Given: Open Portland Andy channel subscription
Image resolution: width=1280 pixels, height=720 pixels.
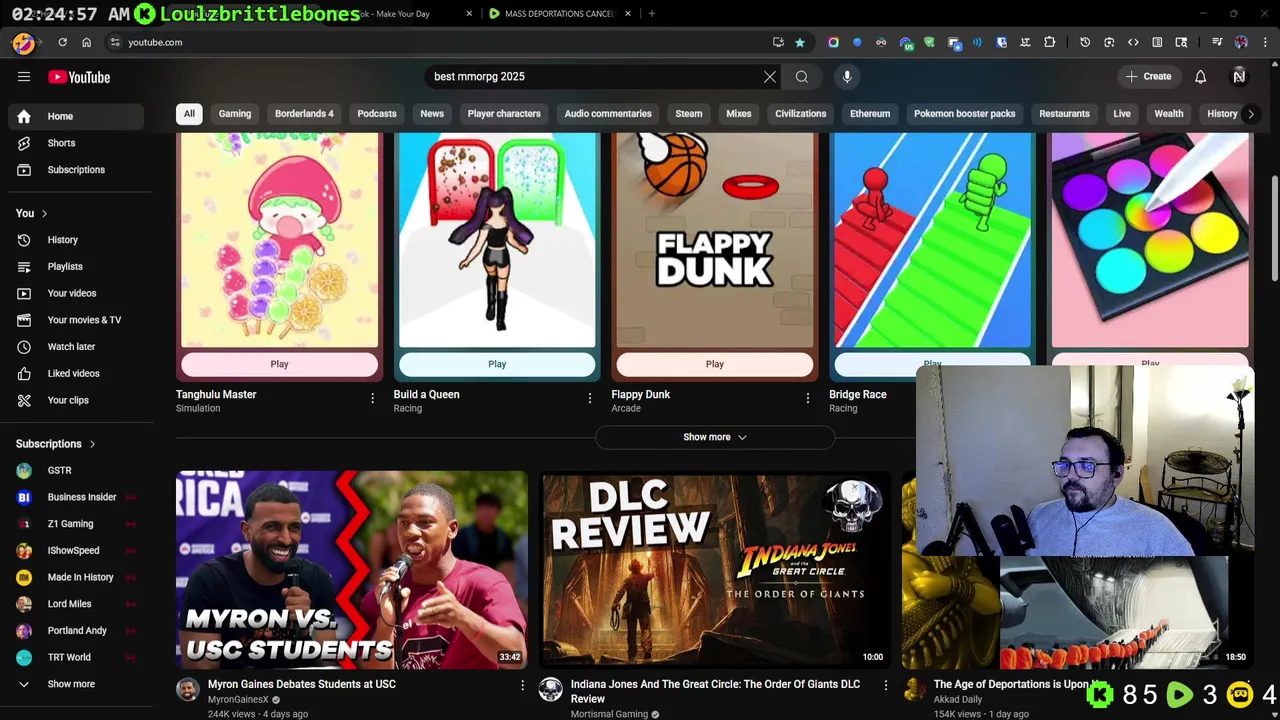Looking at the screenshot, I should pos(76,631).
